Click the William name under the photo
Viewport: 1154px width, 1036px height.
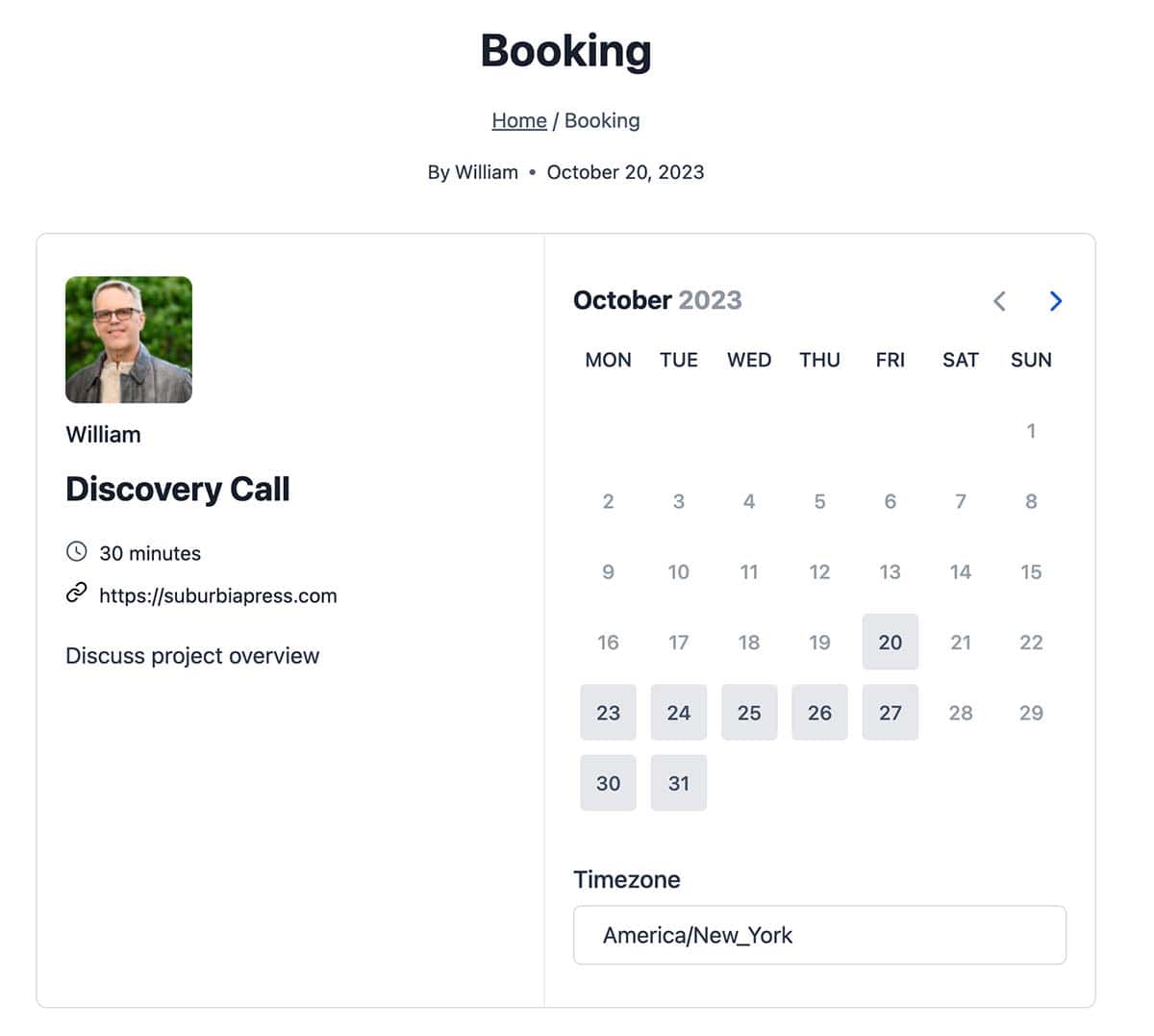(x=103, y=435)
